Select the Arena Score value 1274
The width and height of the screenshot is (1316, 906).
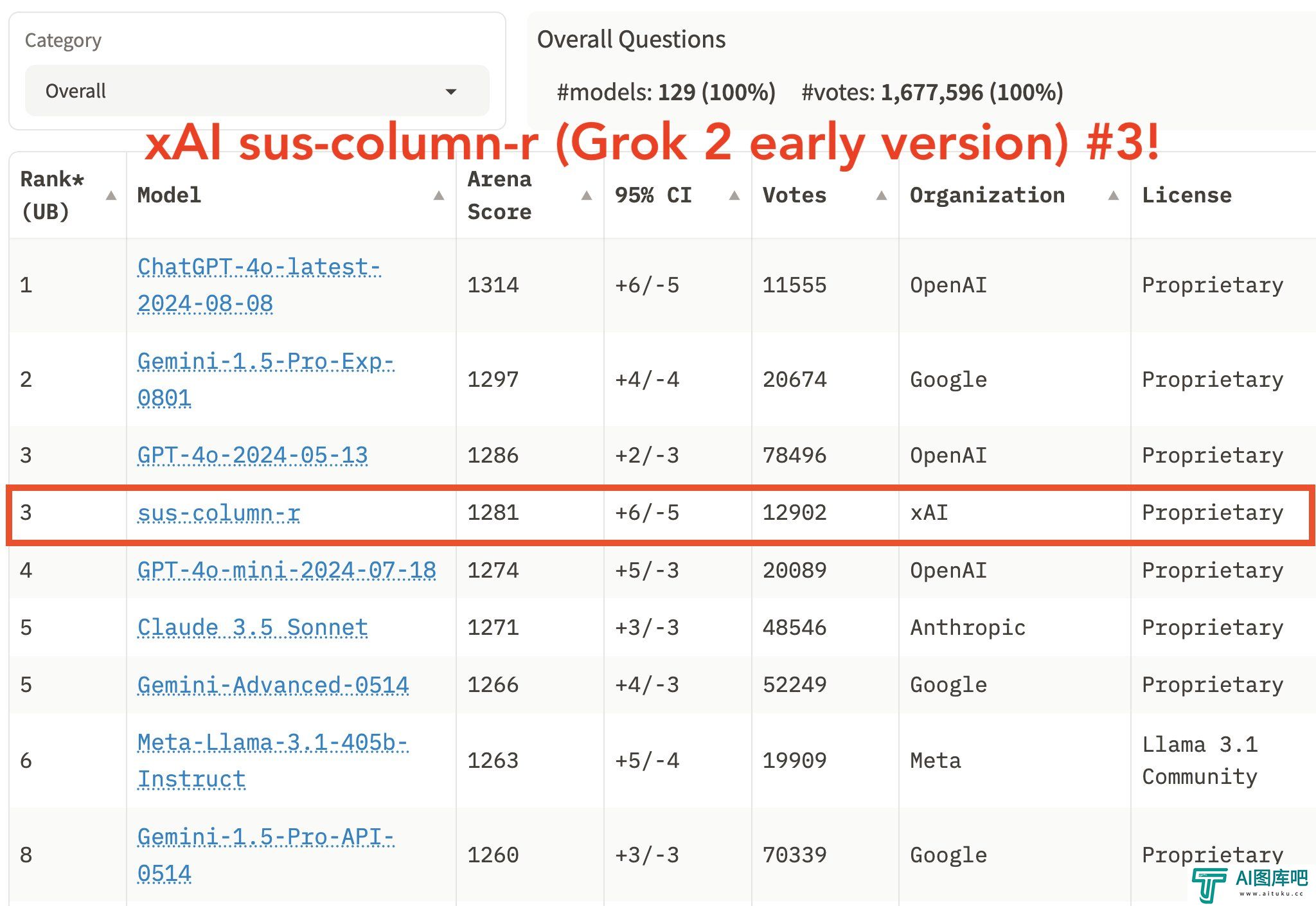coord(493,570)
